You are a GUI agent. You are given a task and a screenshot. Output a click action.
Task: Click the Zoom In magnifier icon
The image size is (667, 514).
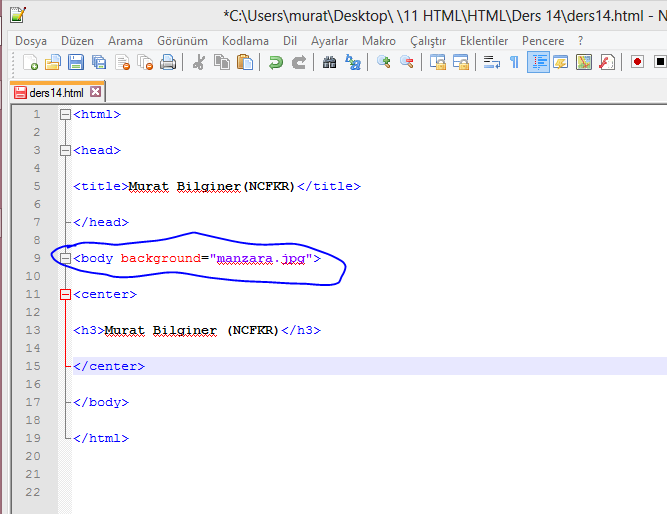point(383,62)
